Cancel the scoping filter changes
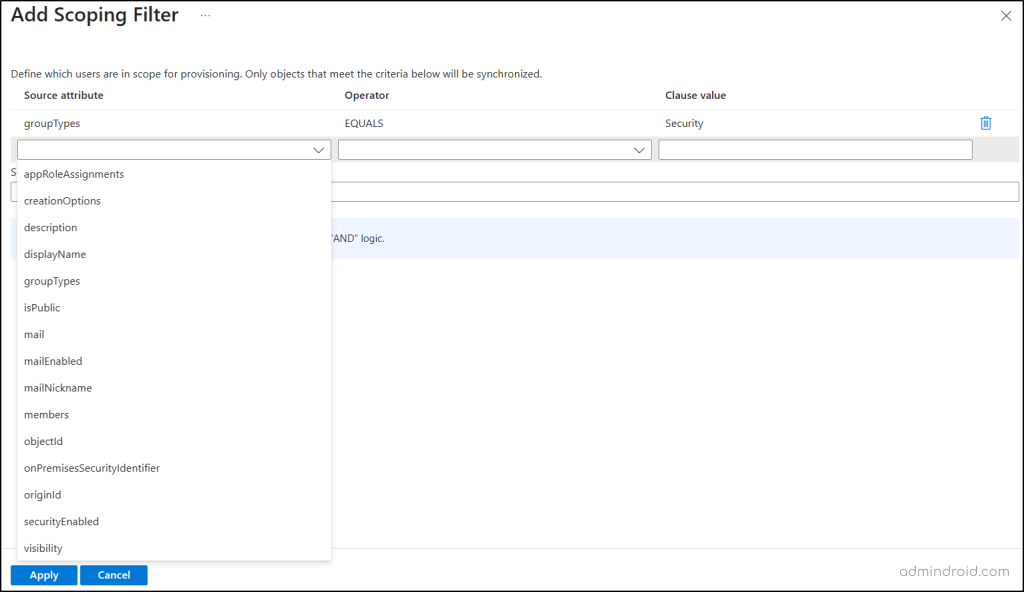 click(x=113, y=575)
